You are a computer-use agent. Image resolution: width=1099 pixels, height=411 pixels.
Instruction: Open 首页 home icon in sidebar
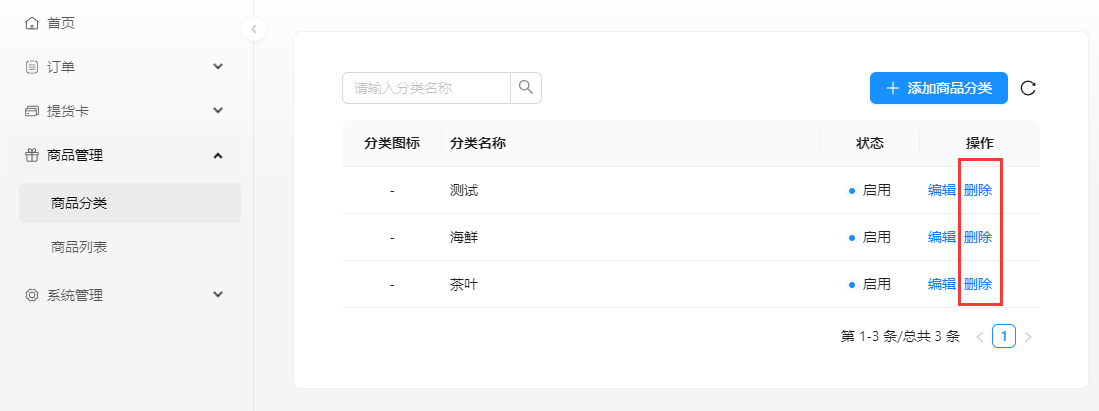click(x=31, y=24)
